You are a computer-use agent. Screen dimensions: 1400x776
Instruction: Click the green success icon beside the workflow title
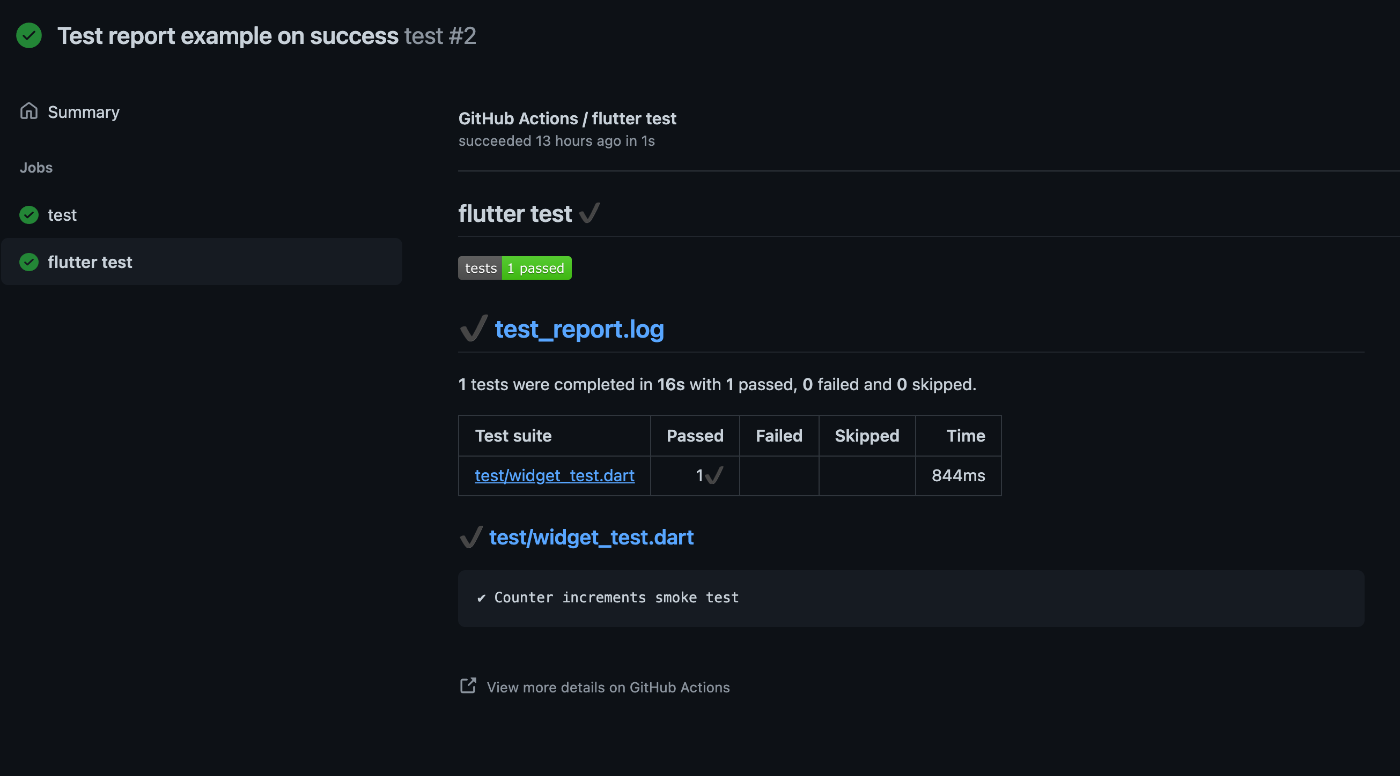tap(29, 36)
